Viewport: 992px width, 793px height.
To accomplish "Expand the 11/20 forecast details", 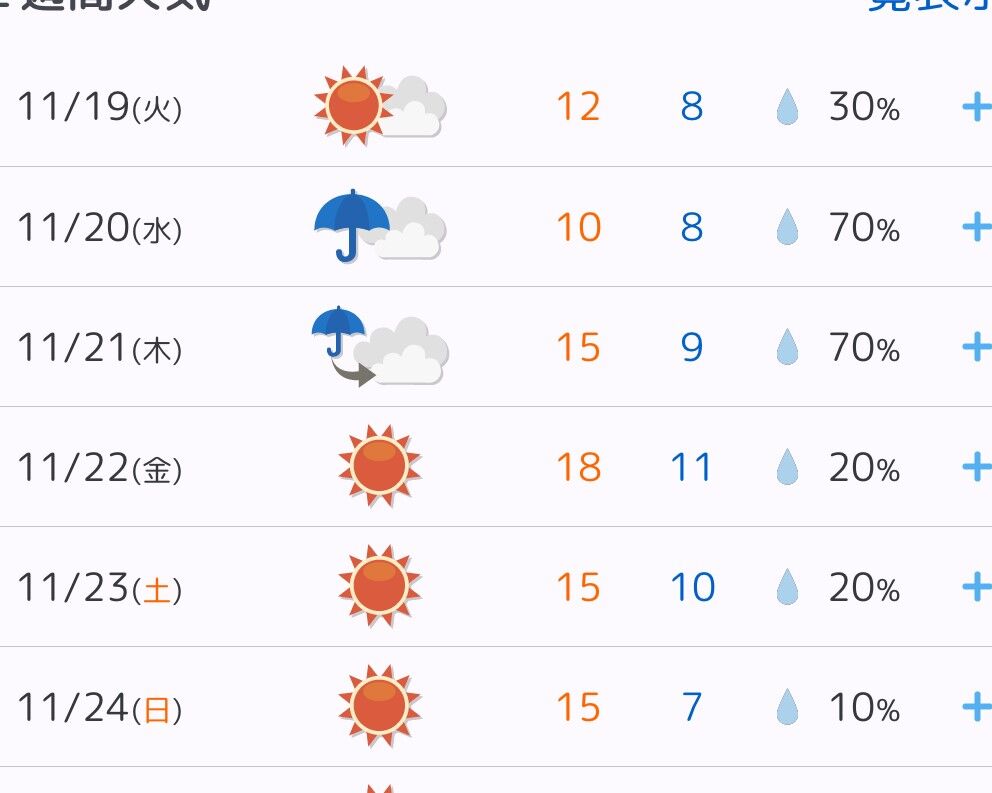I will (x=975, y=228).
